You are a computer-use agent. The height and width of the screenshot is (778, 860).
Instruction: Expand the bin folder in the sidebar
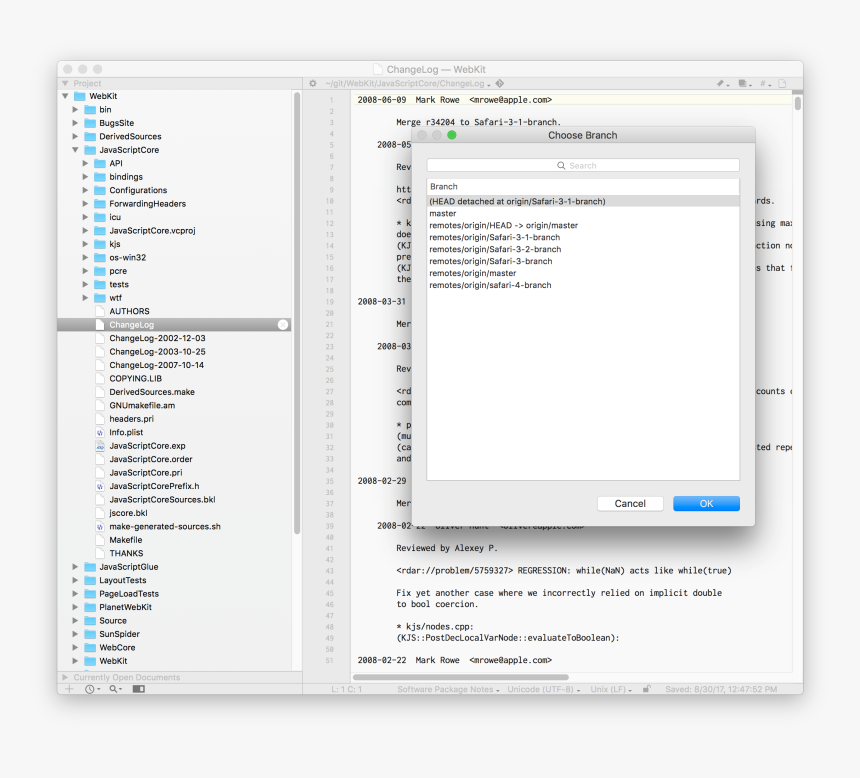coord(74,109)
